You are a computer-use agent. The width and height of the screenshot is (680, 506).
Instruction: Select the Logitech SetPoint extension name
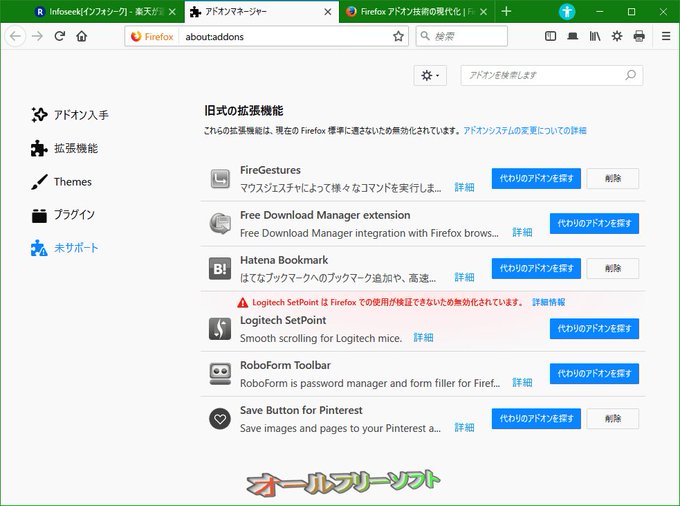coord(283,320)
